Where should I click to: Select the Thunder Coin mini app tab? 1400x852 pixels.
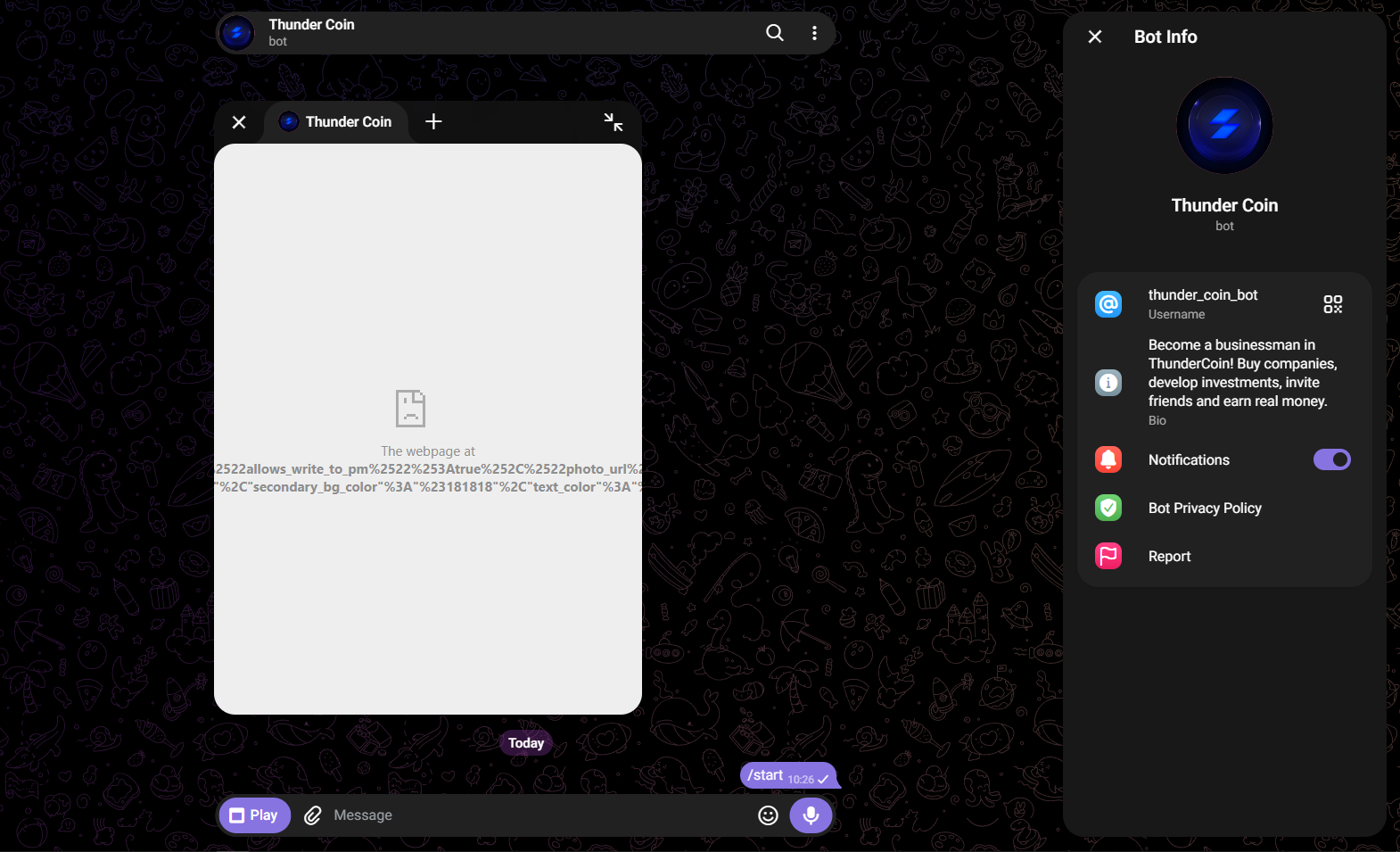(336, 122)
